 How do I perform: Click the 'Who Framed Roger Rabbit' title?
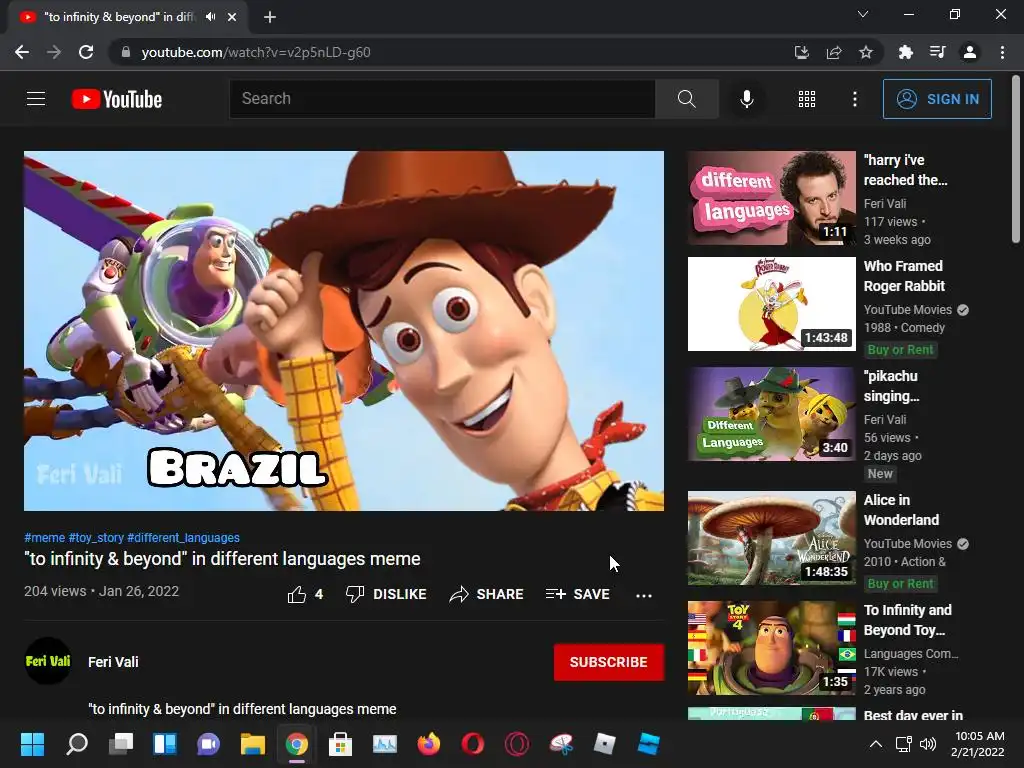[904, 276]
